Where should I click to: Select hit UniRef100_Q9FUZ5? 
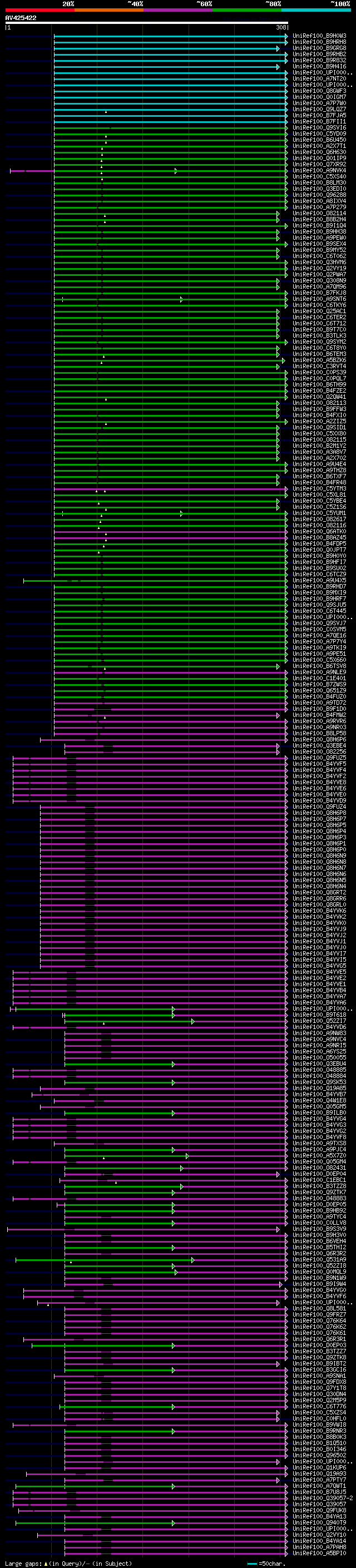319,757
